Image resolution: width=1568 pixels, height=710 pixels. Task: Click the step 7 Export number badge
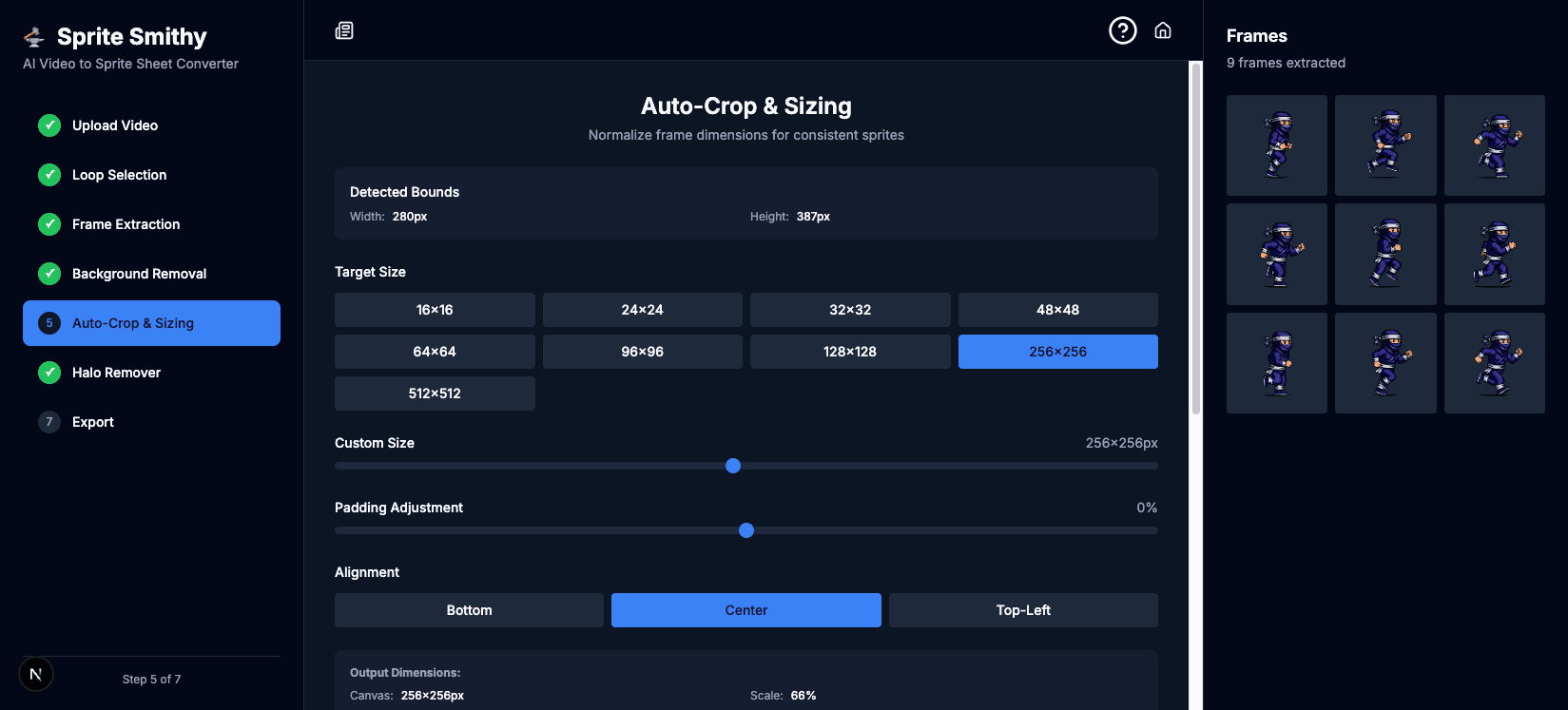tap(49, 422)
